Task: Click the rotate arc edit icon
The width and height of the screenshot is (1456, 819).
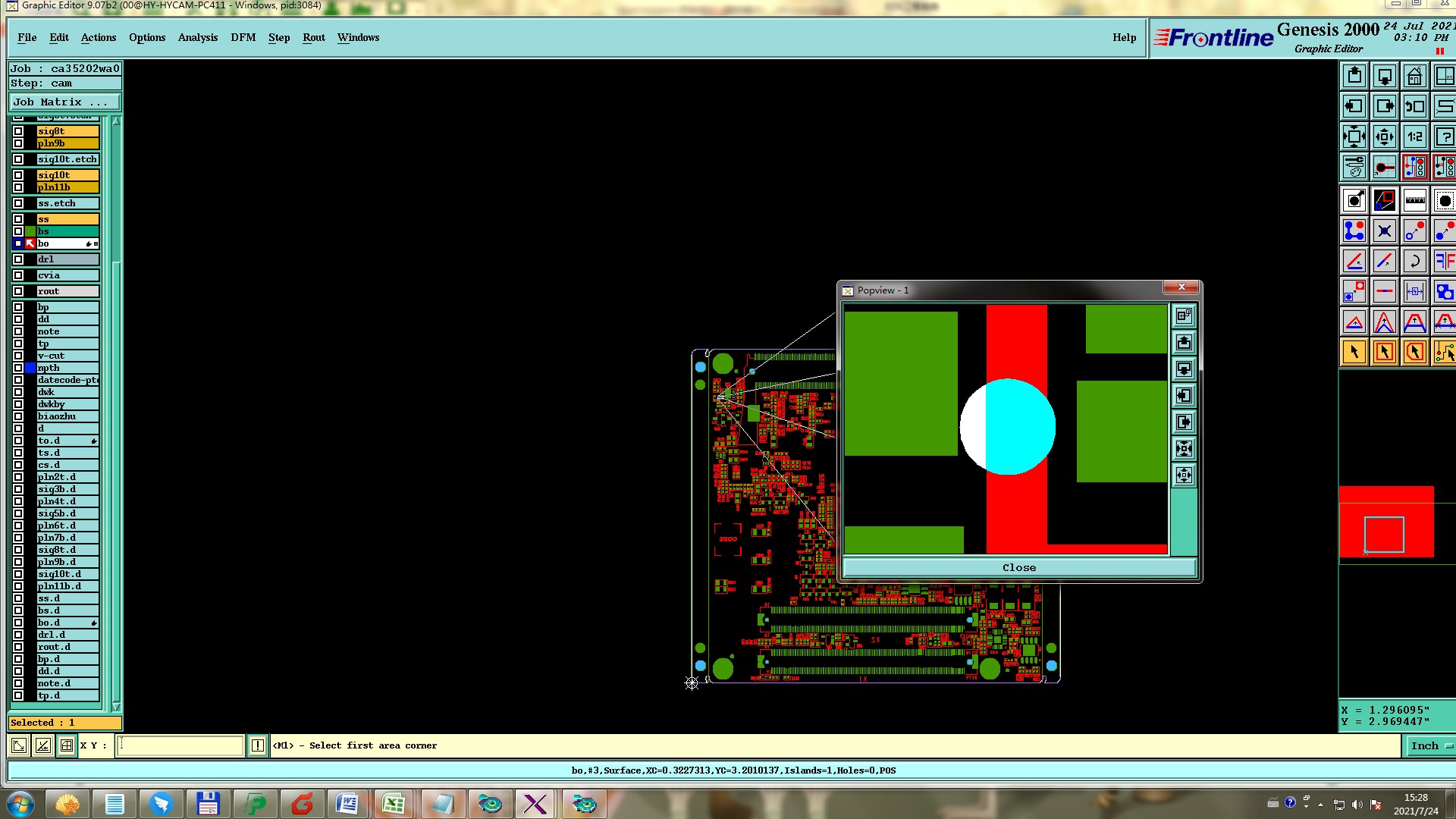Action: [1414, 262]
